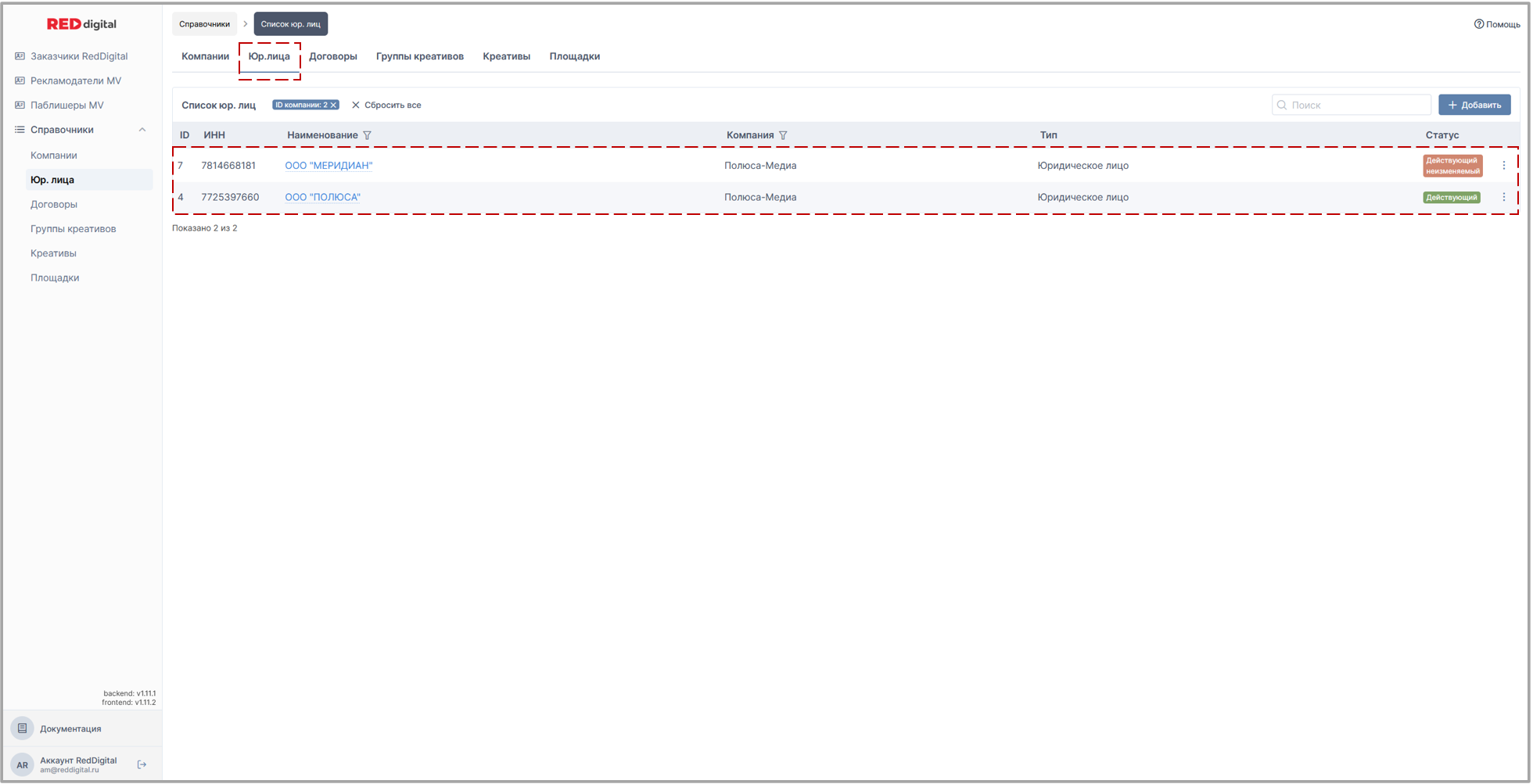The height and width of the screenshot is (784, 1533).
Task: Open the ООО "МЕРИДИАН" link
Action: click(328, 166)
